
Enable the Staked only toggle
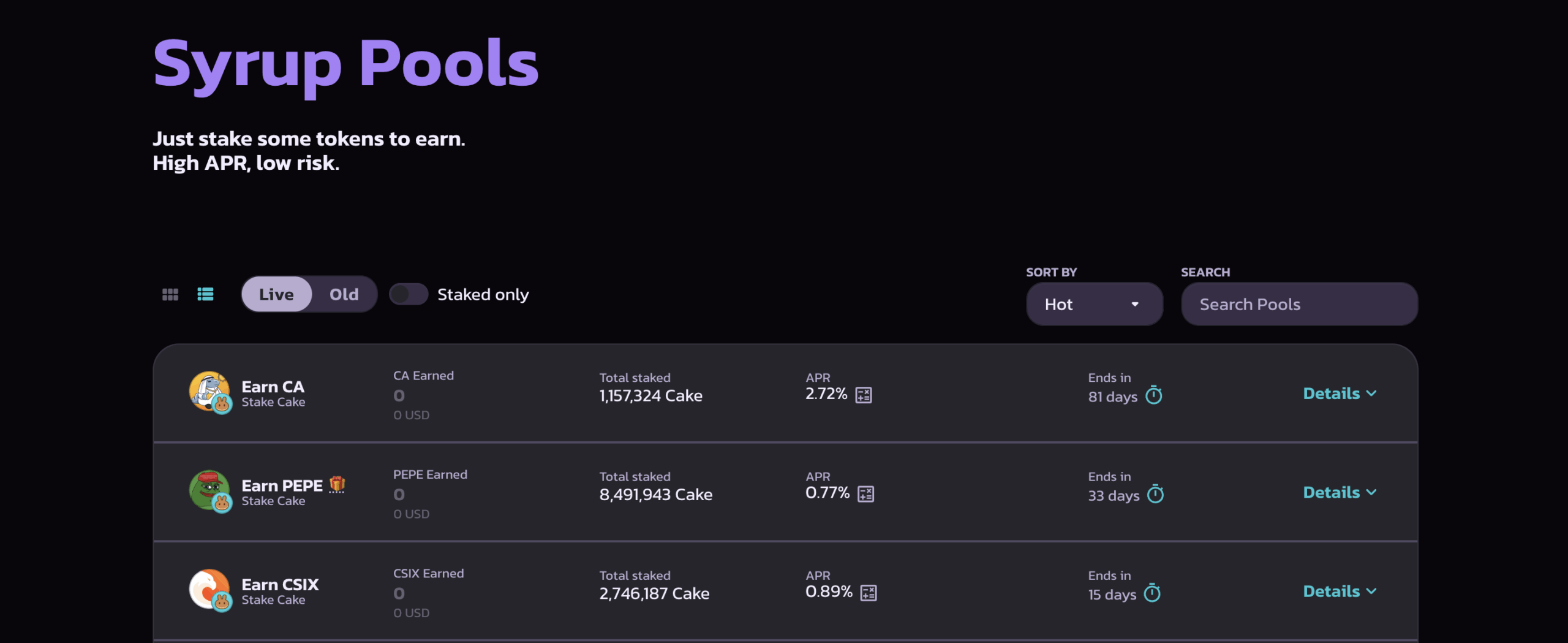click(409, 294)
